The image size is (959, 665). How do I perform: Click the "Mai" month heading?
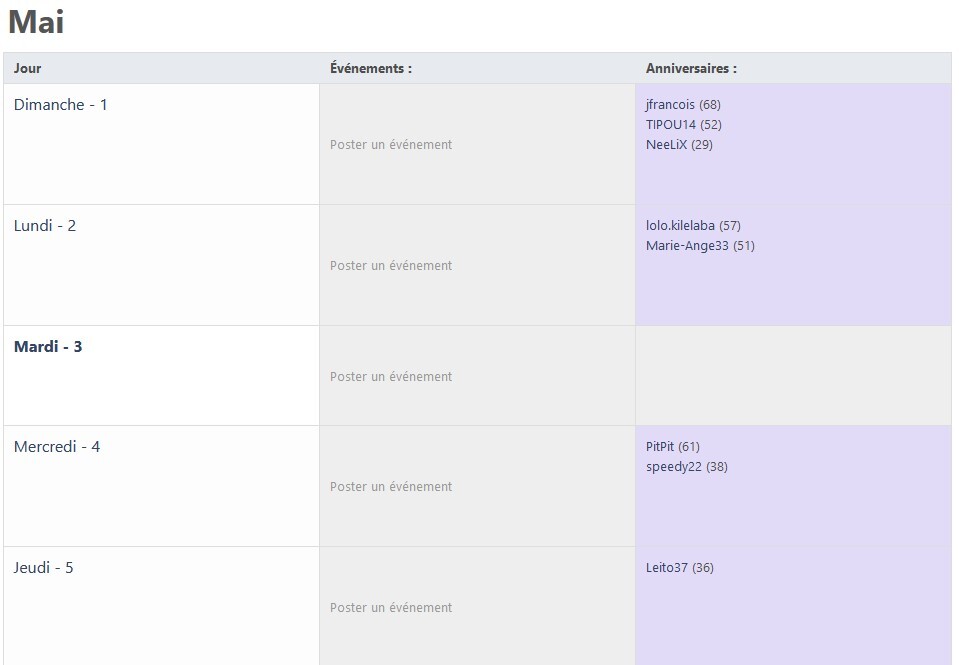36,21
